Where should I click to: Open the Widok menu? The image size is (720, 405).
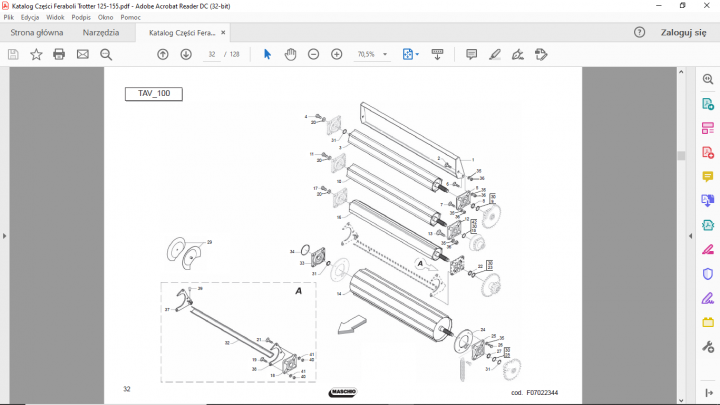55,17
